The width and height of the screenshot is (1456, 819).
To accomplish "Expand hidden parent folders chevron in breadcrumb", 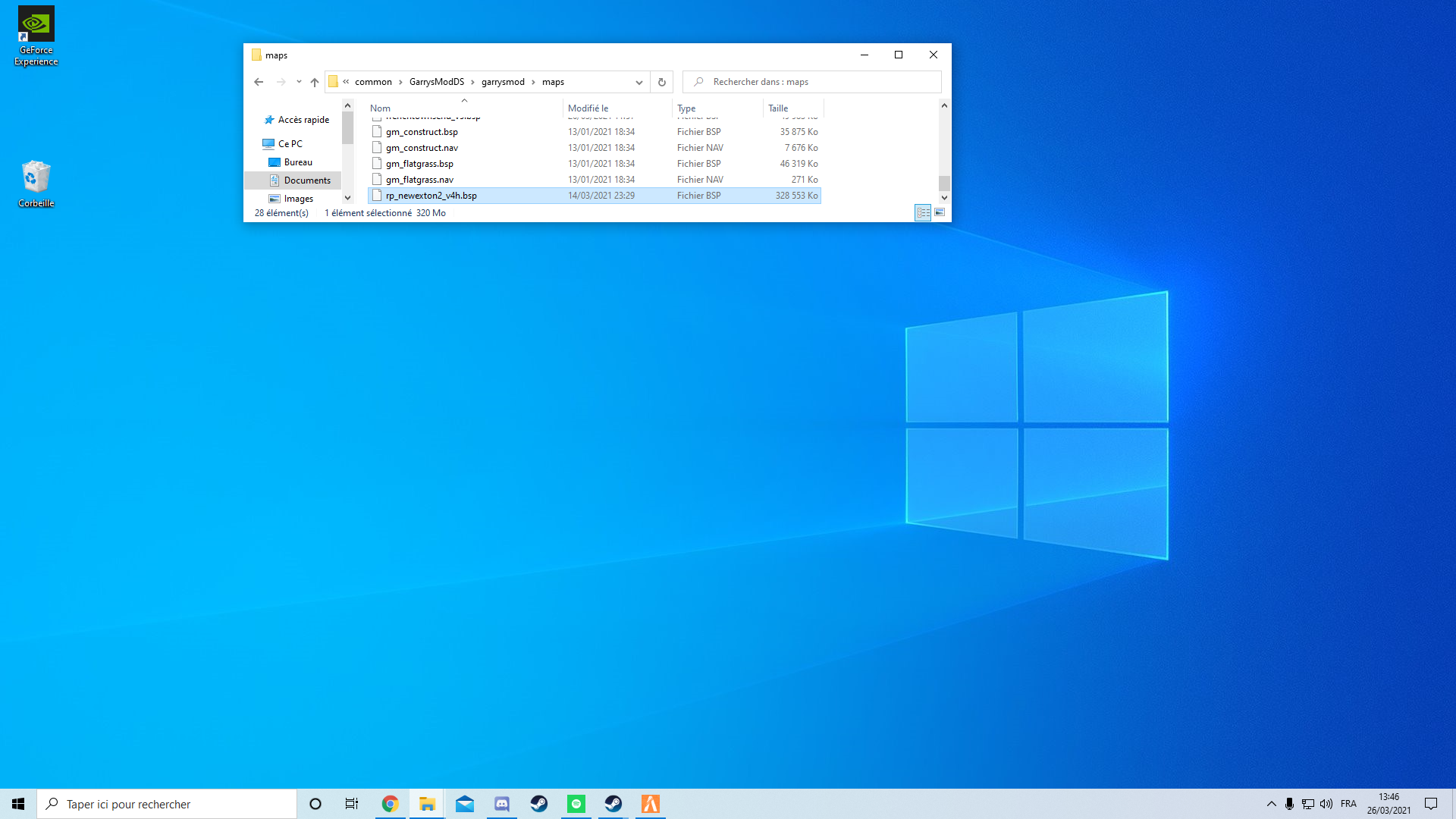I will 346,82.
